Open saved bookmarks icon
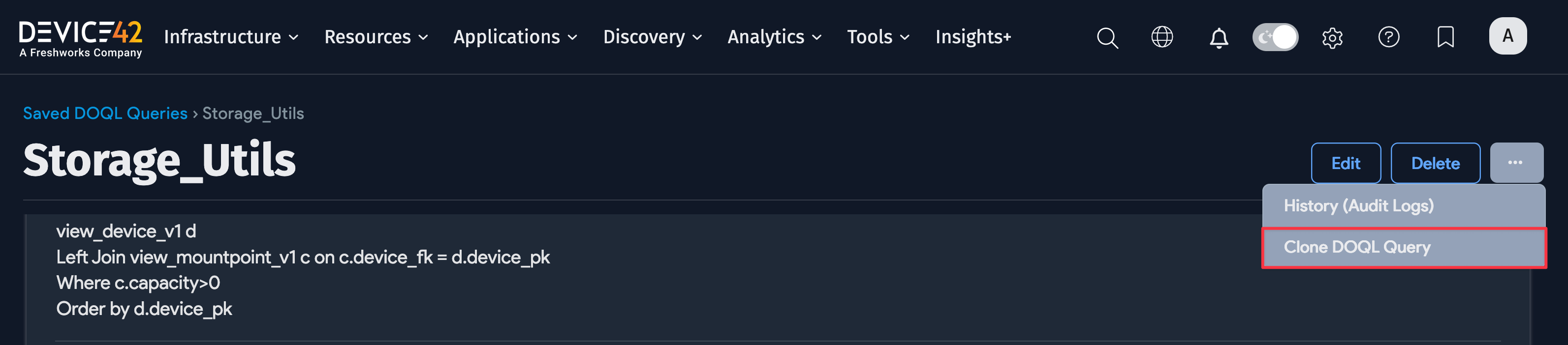The image size is (1568, 345). pyautogui.click(x=1445, y=37)
